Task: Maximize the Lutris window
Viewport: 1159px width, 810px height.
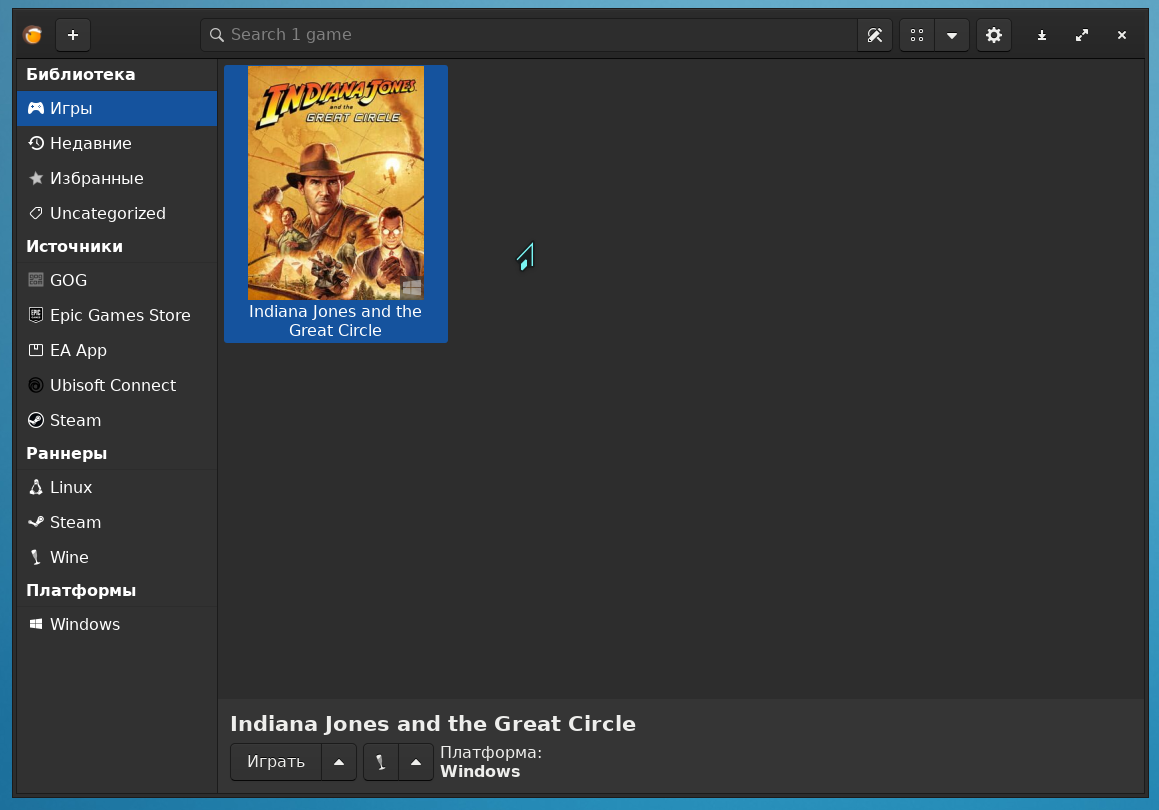Action: point(1082,35)
